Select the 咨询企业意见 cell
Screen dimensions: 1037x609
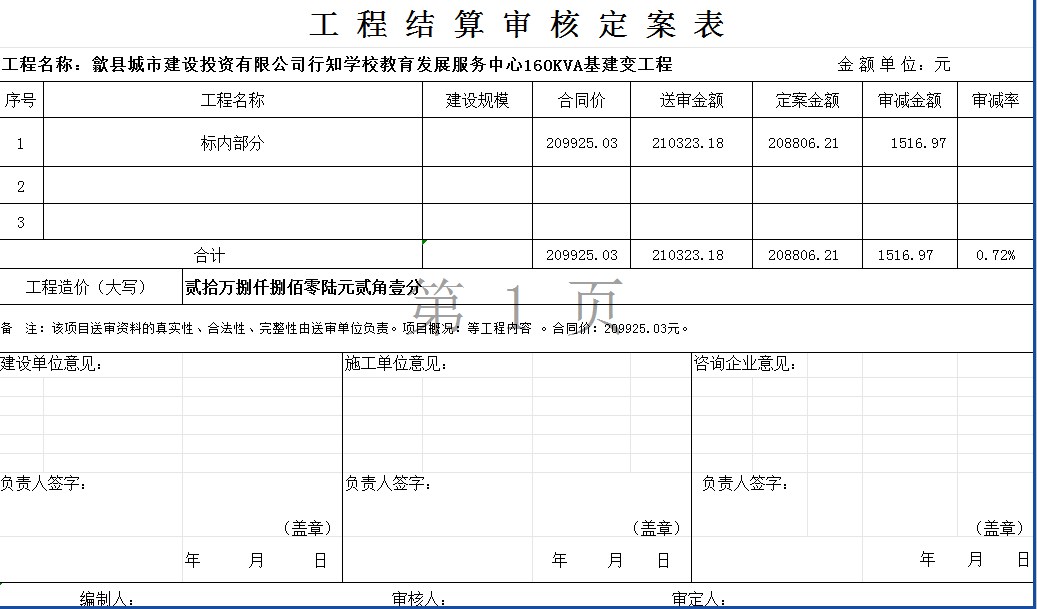(x=746, y=364)
